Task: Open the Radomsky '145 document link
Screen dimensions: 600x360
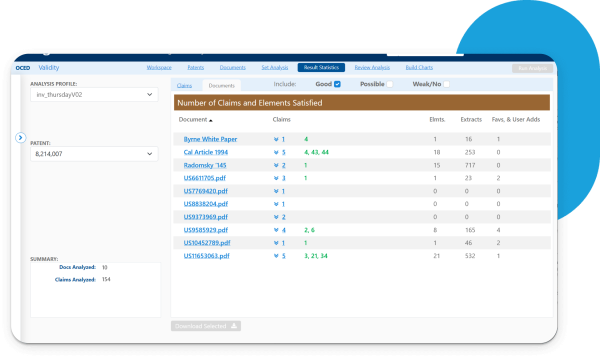Action: (205, 165)
